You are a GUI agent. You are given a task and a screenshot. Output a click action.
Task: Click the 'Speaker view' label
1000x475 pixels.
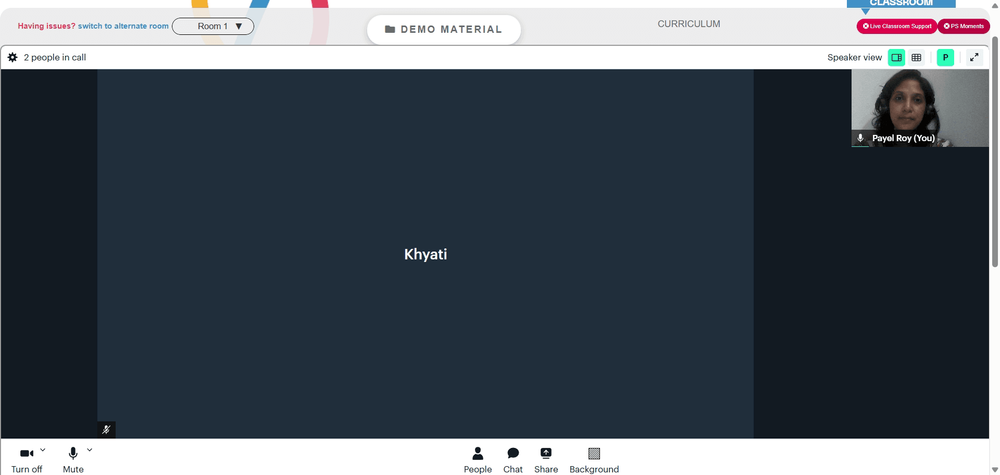(x=855, y=57)
